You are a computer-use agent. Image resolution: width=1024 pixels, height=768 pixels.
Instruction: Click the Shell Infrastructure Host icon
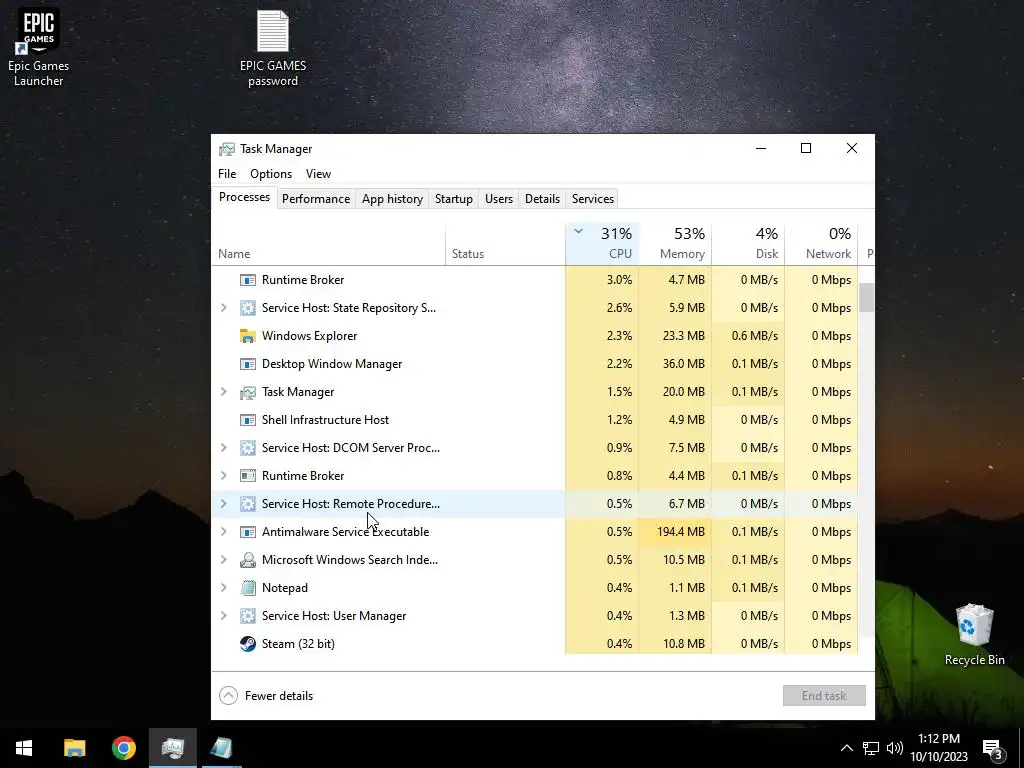click(x=248, y=420)
